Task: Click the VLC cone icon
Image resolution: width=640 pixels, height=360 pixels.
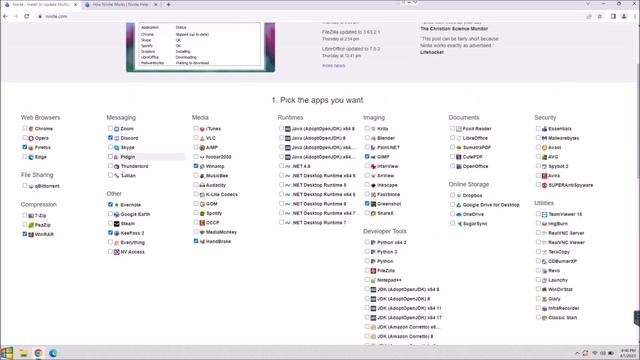Action: click(x=202, y=138)
